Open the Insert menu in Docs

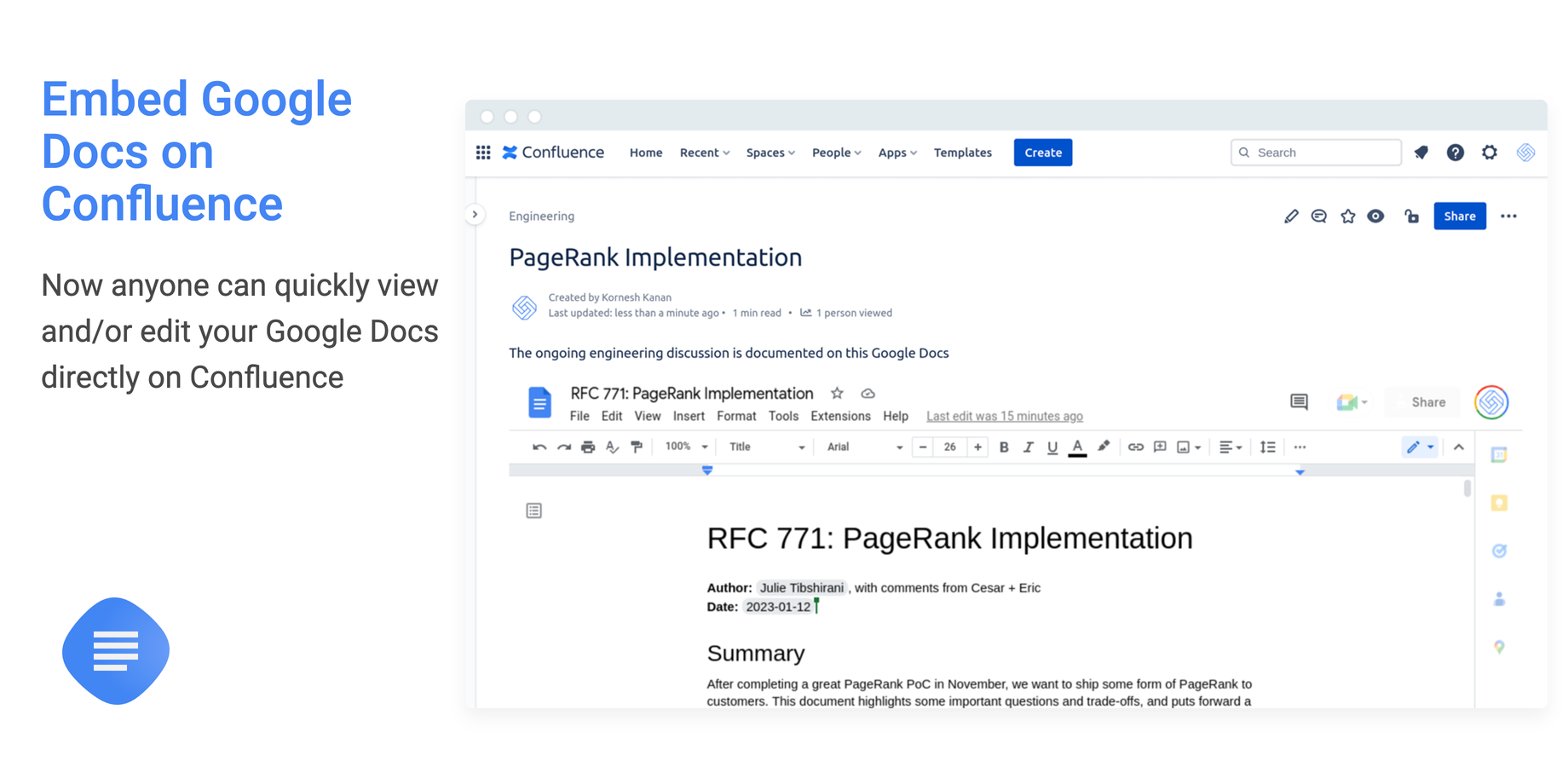point(689,417)
